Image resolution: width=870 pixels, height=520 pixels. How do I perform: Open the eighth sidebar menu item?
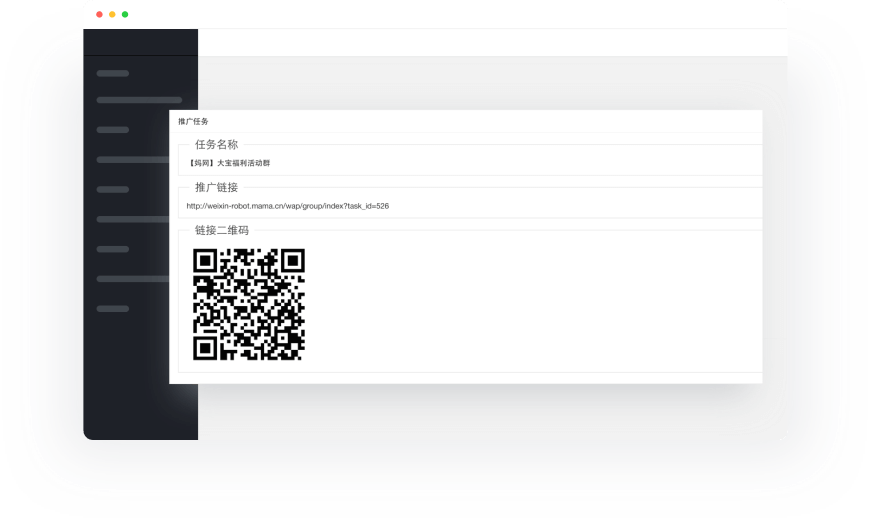click(133, 279)
